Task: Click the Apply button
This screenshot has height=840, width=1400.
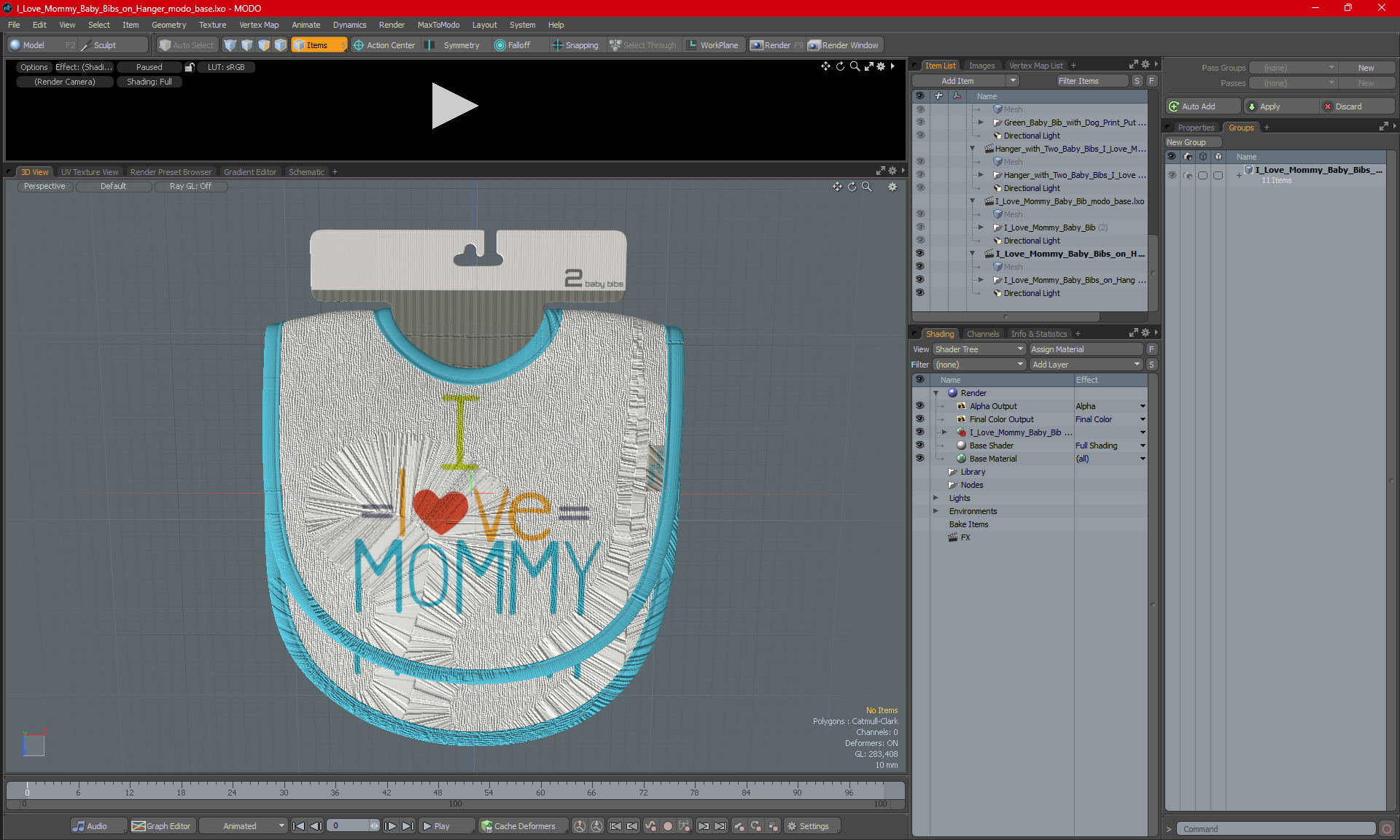Action: [1280, 106]
